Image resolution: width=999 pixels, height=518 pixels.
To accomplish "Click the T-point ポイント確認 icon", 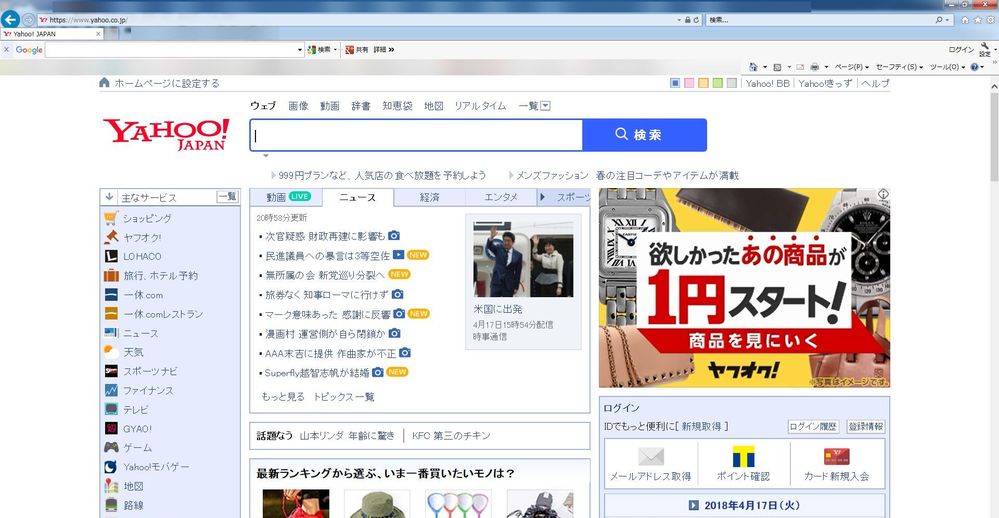I will (x=743, y=456).
